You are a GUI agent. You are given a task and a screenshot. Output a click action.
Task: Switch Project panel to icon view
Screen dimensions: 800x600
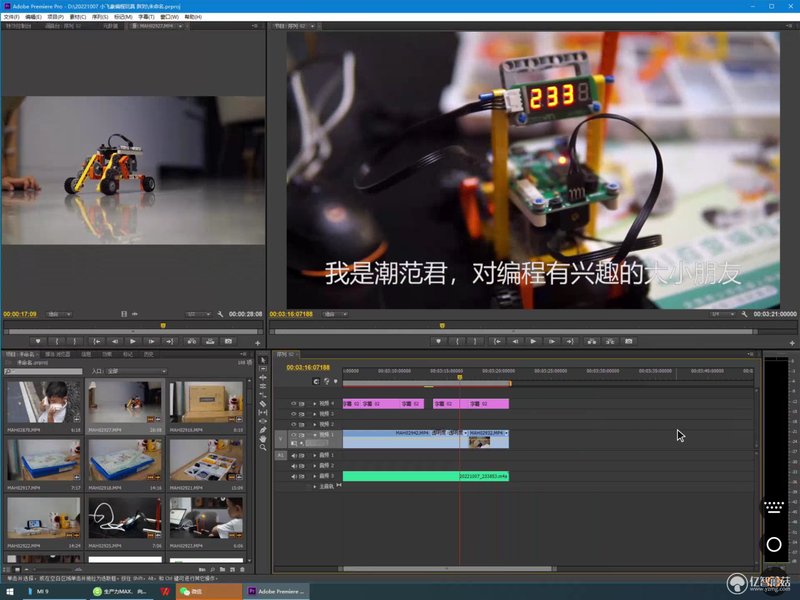pyautogui.click(x=17, y=569)
